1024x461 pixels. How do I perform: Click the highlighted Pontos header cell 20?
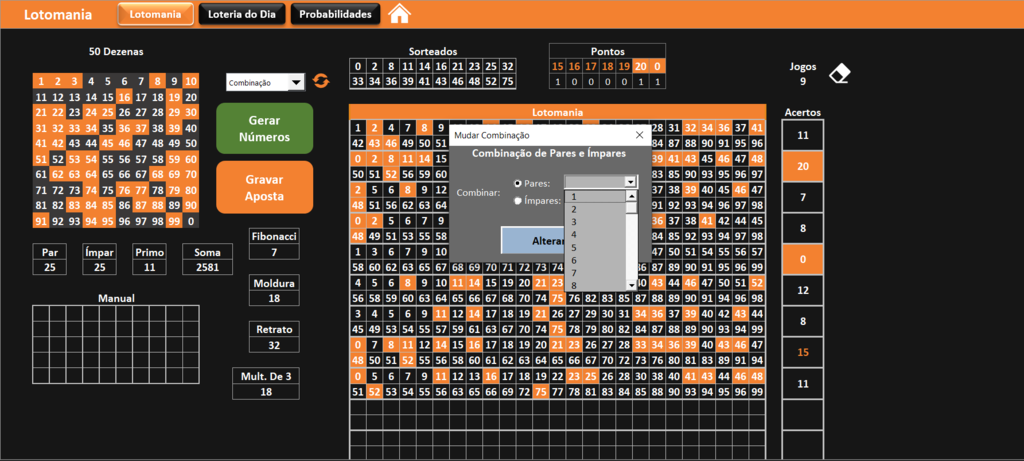tap(641, 67)
